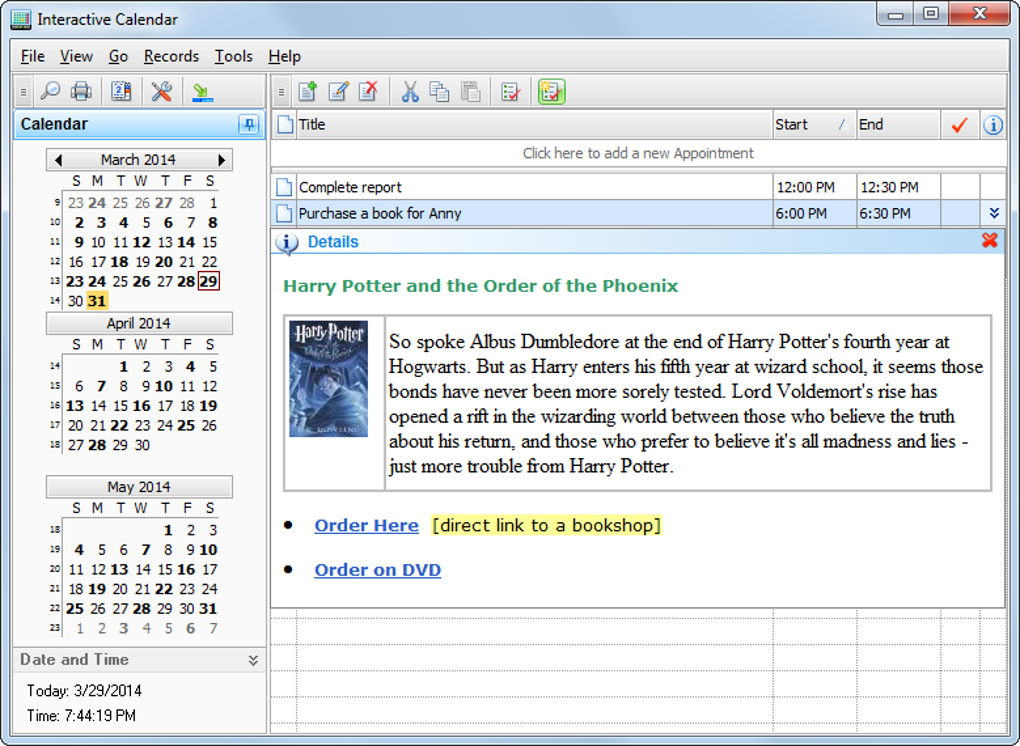Click the Print icon
This screenshot has height=746, width=1020.
point(81,91)
